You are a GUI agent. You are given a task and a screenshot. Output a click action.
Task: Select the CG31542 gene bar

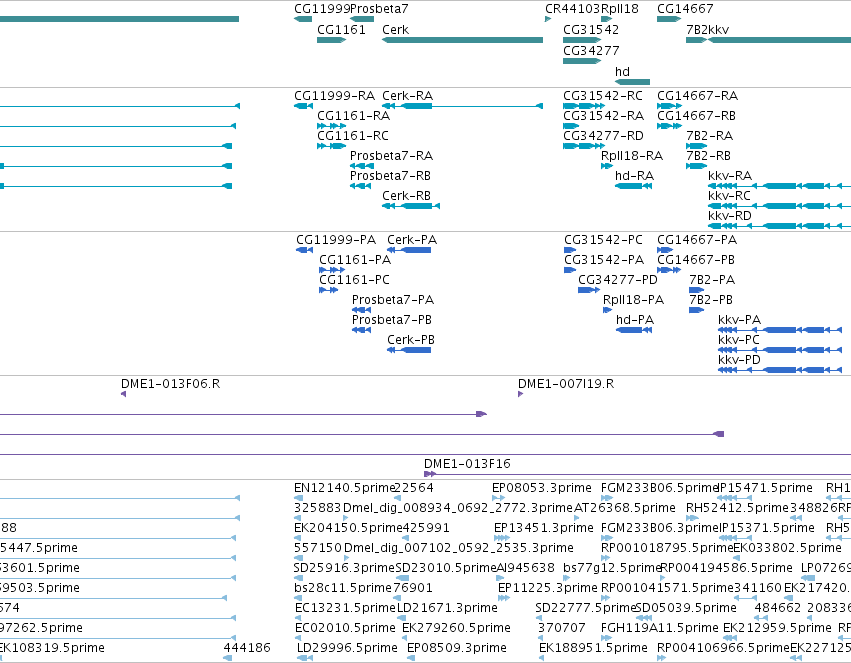click(582, 40)
